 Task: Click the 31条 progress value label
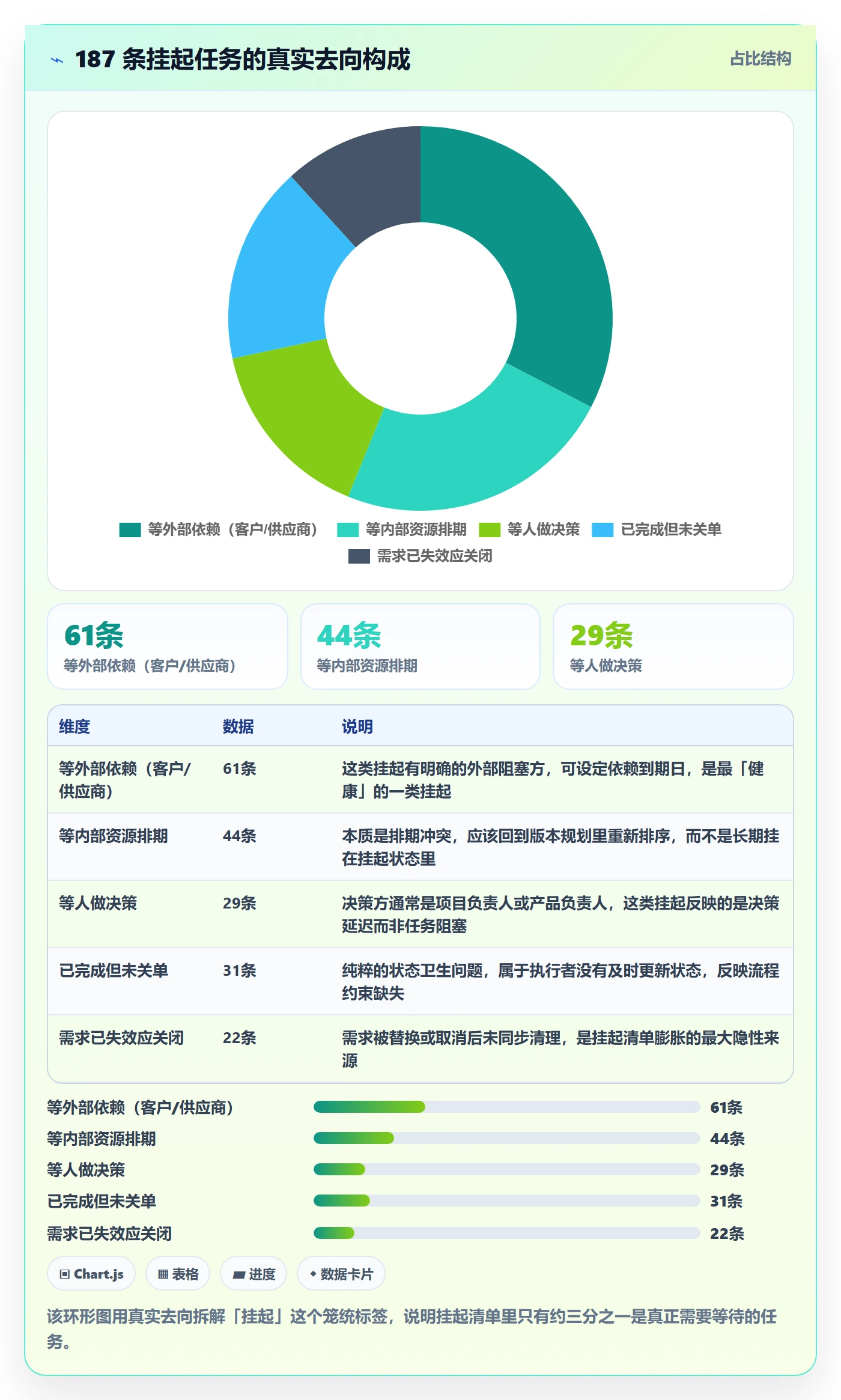tap(727, 1202)
